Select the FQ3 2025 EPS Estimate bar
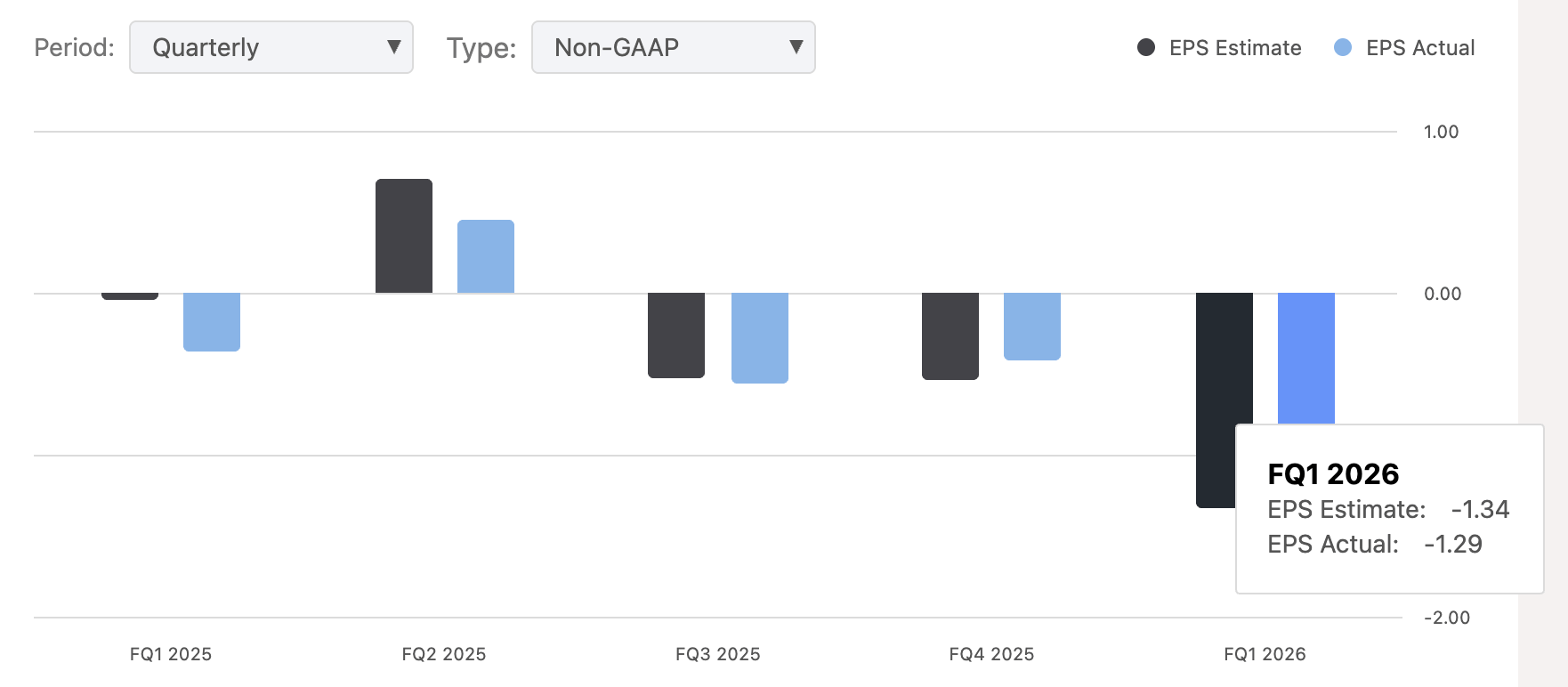The image size is (1568, 687). coord(676,335)
